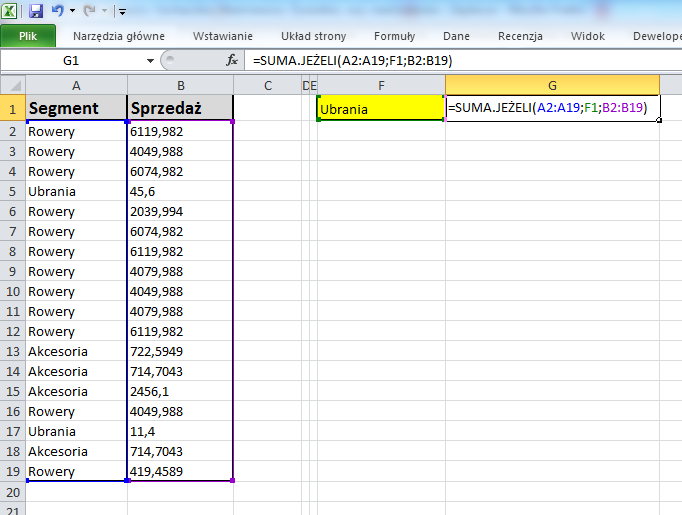The image size is (682, 515).
Task: Select cell B13 with 722,5949
Action: click(181, 351)
